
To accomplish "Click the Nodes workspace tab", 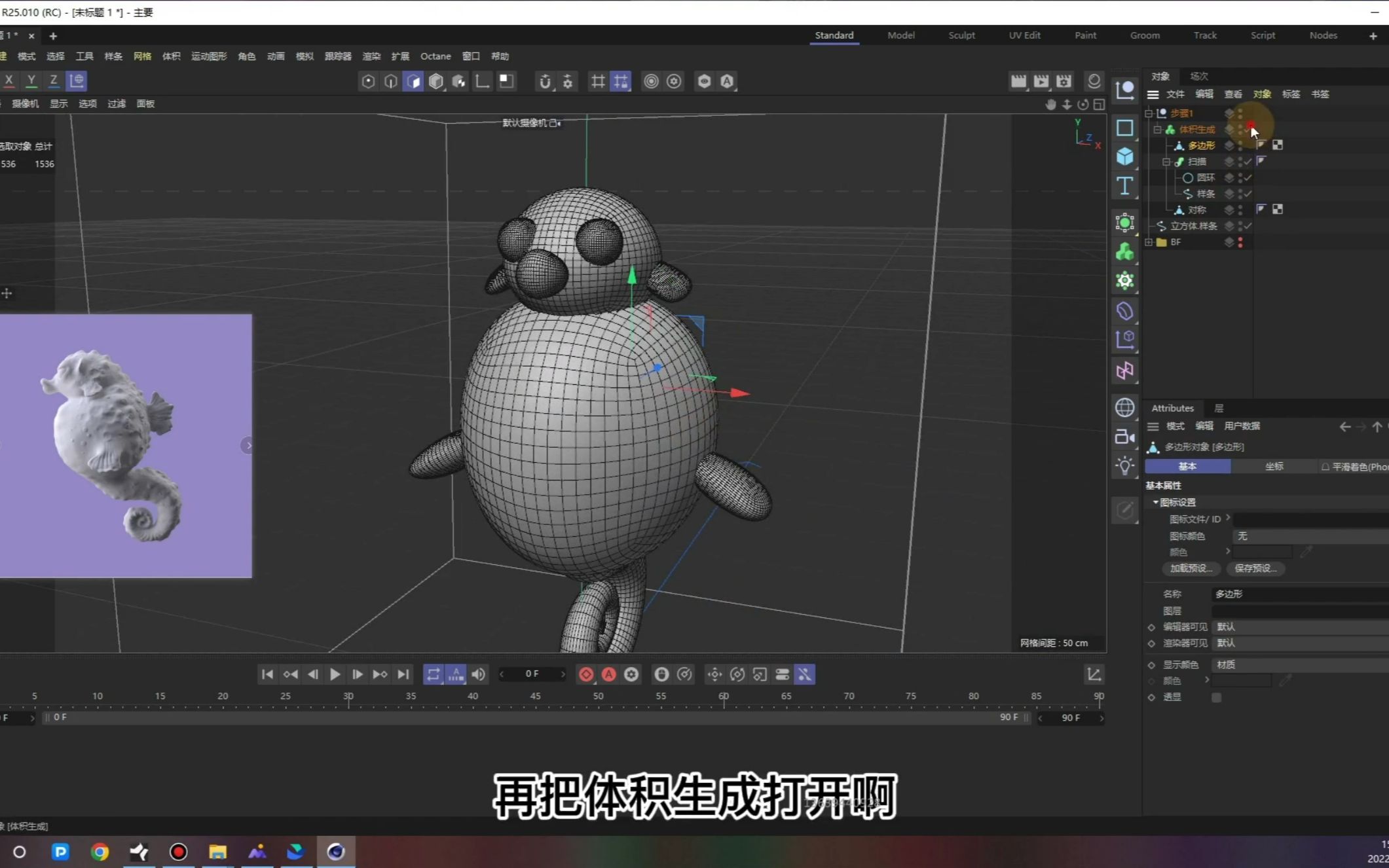I will [x=1322, y=35].
